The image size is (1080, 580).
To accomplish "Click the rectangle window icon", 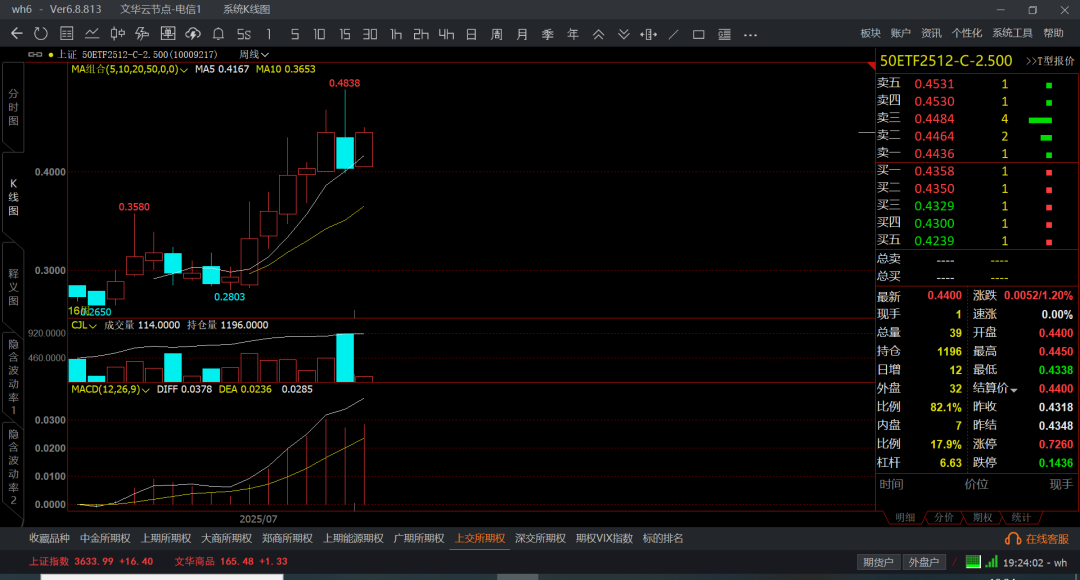I will tap(698, 34).
